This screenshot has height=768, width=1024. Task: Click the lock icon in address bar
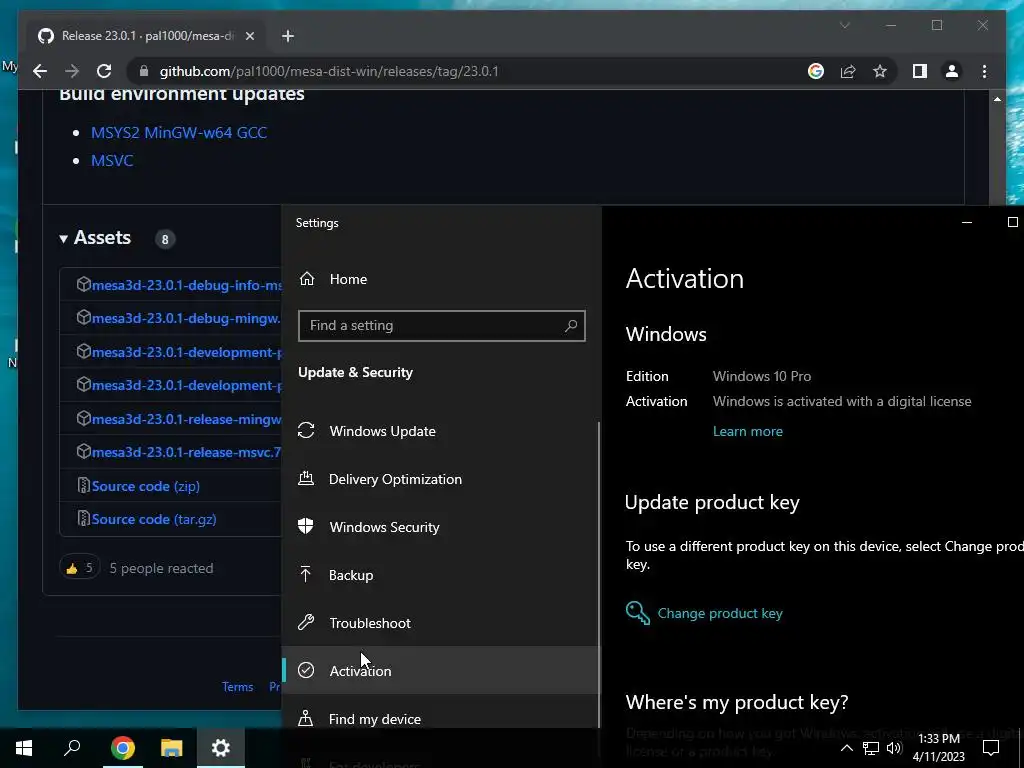click(x=144, y=71)
